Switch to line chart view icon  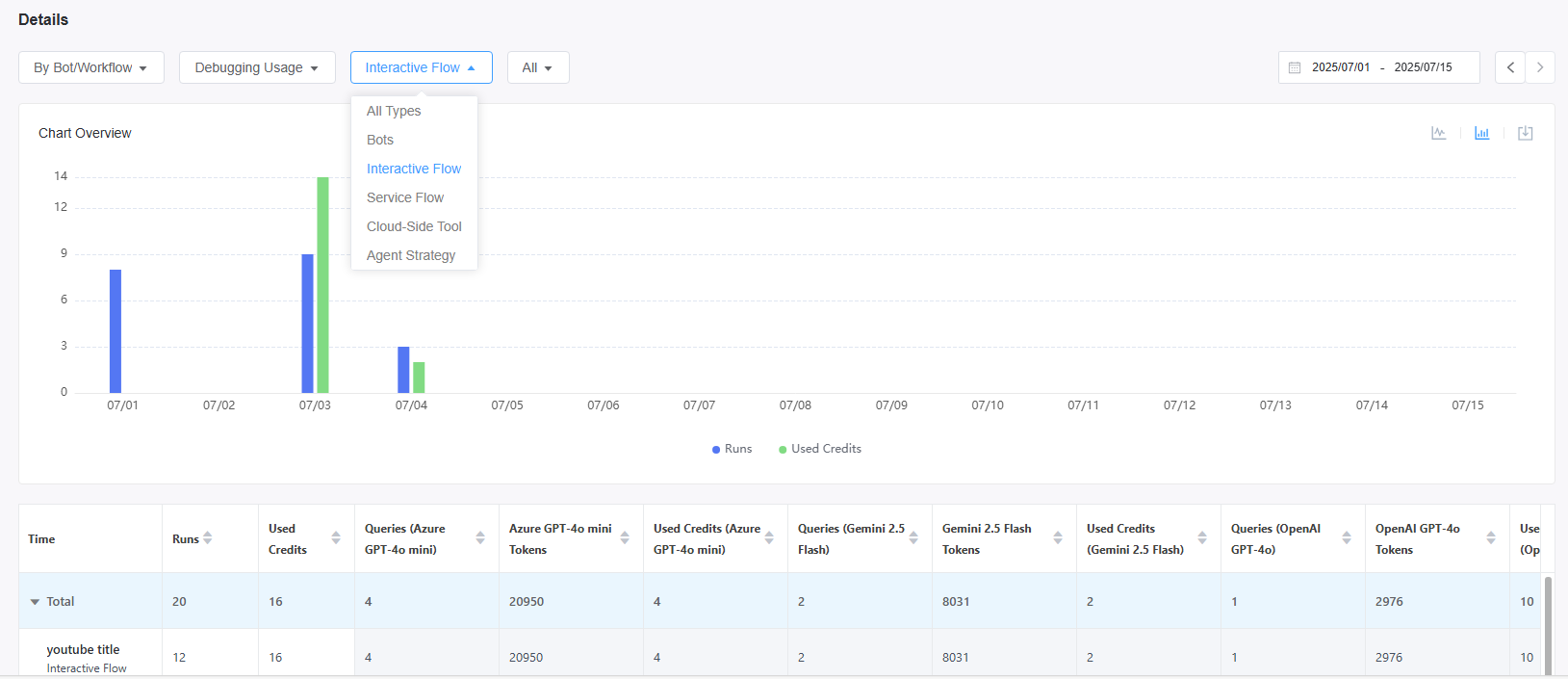(1438, 133)
